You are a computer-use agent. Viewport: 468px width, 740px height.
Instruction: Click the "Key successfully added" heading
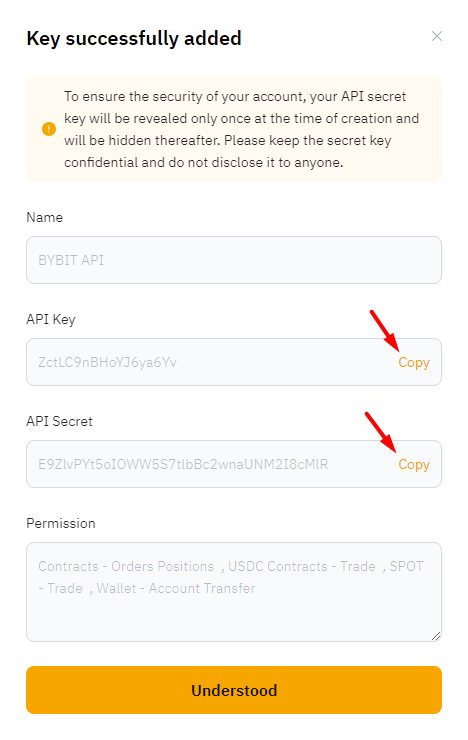point(134,38)
